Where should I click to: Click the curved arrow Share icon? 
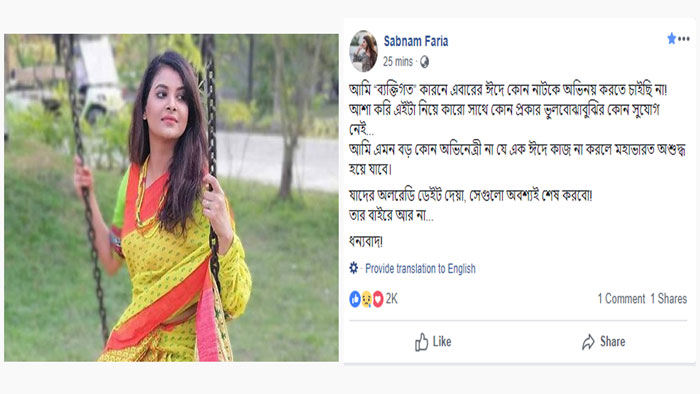588,342
